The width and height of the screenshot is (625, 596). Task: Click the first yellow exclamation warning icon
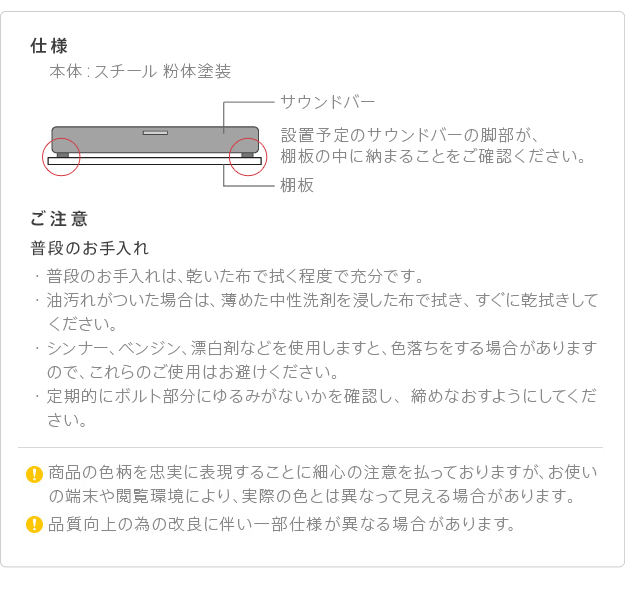click(34, 474)
